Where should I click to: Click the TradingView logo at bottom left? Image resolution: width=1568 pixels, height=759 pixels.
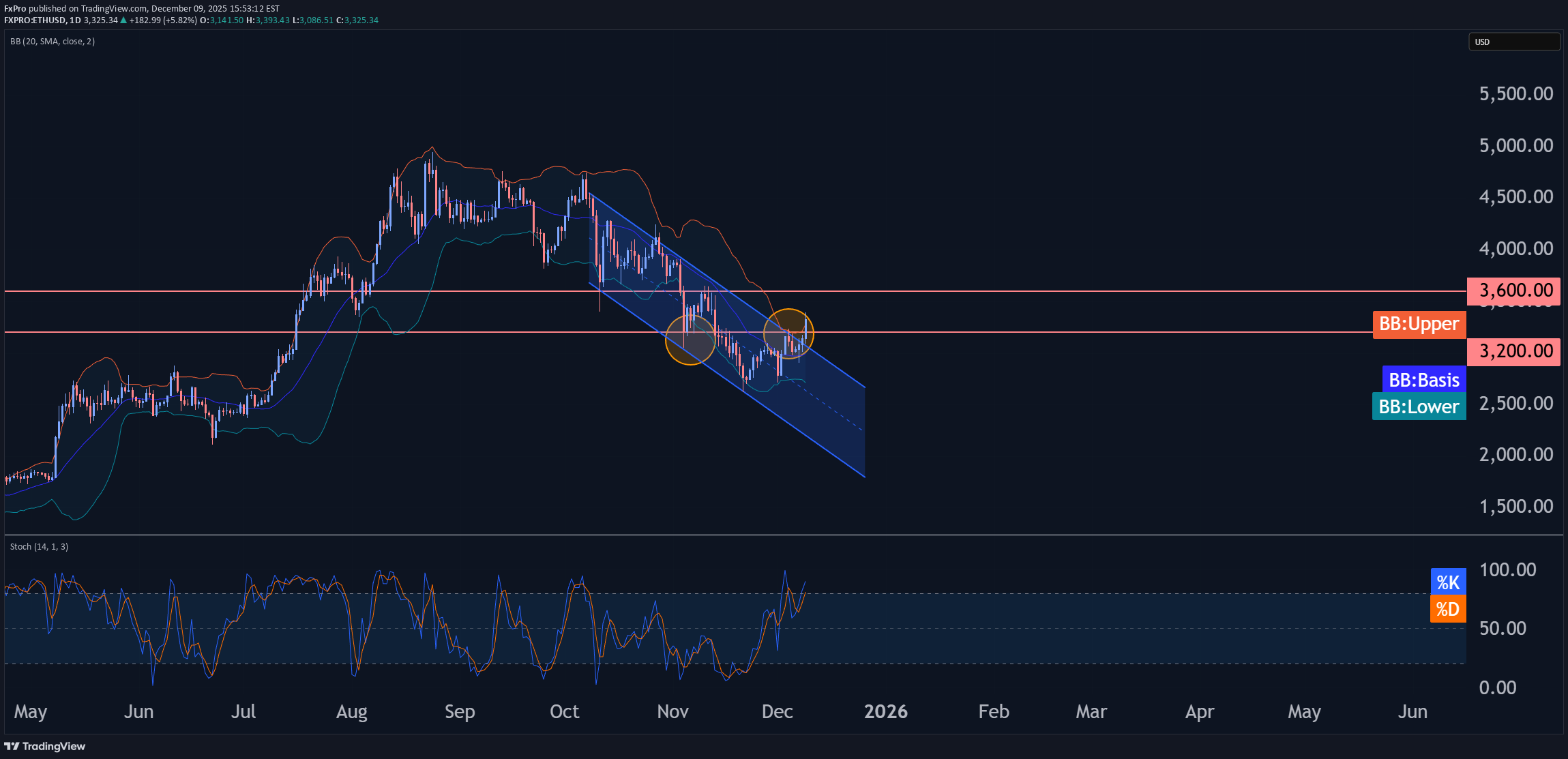pyautogui.click(x=45, y=746)
